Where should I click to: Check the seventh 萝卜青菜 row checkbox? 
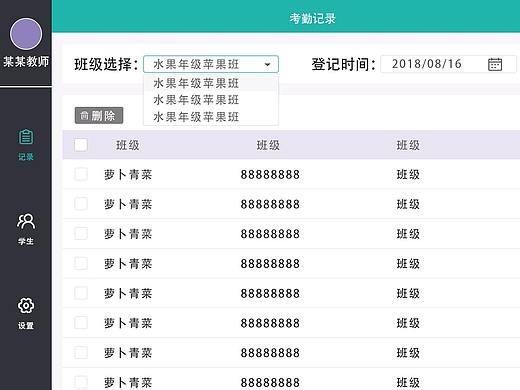81,353
